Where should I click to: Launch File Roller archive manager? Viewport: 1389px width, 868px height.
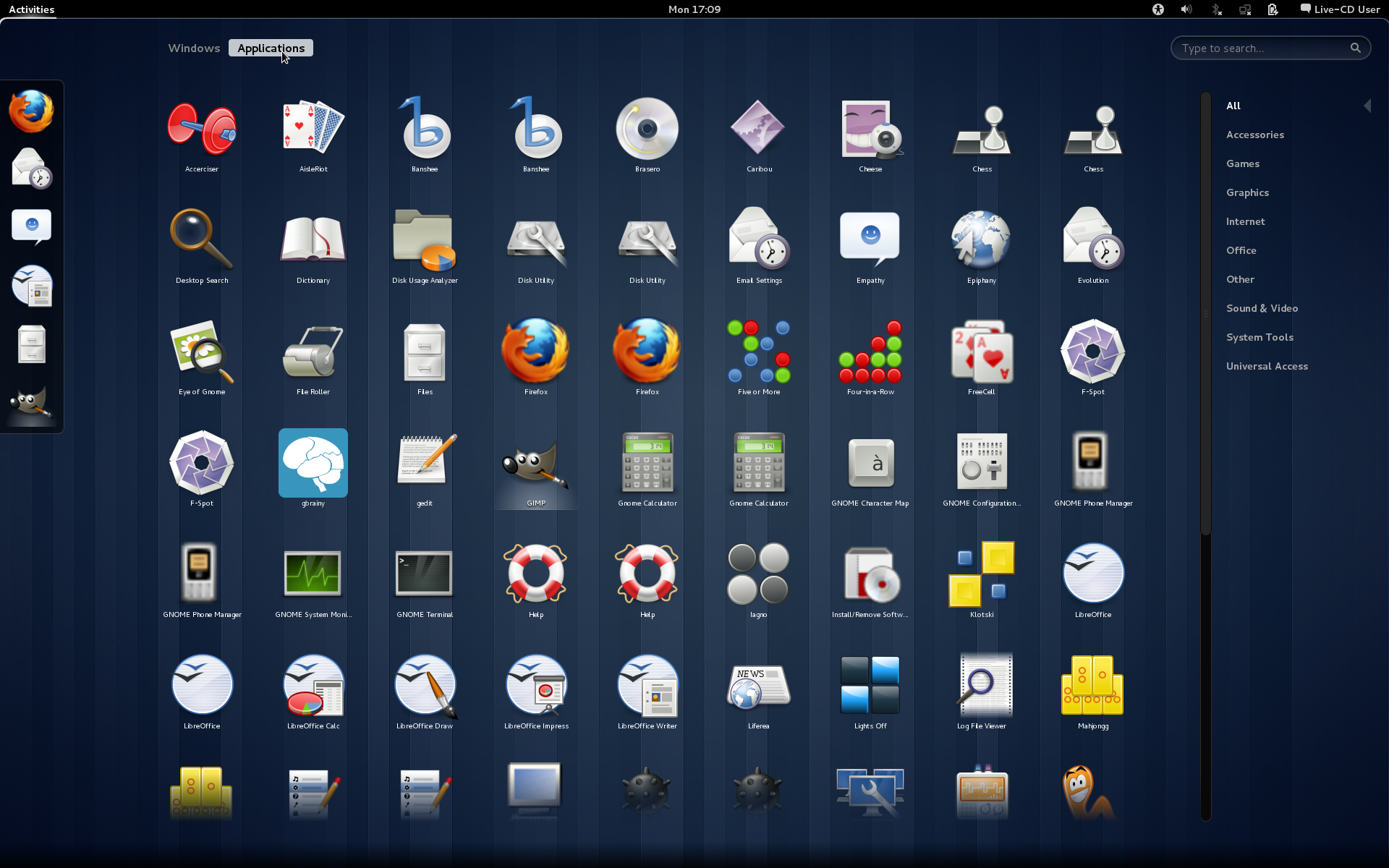coord(313,359)
